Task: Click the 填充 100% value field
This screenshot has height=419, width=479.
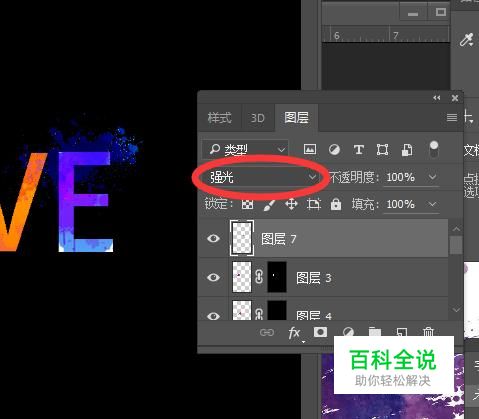Action: 401,204
